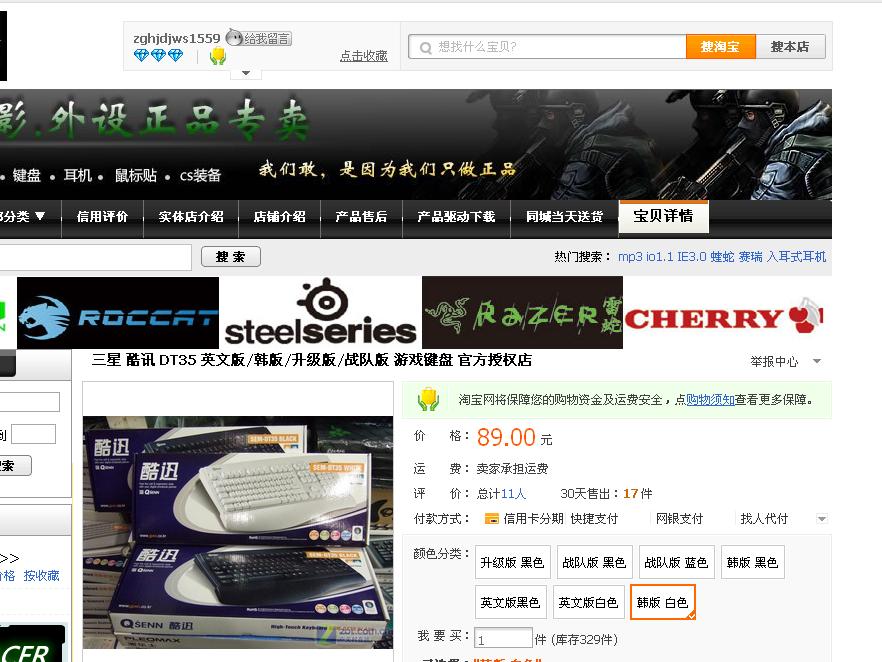Open the 产品驱动下载 nav tab
This screenshot has width=882, height=662.
click(456, 217)
